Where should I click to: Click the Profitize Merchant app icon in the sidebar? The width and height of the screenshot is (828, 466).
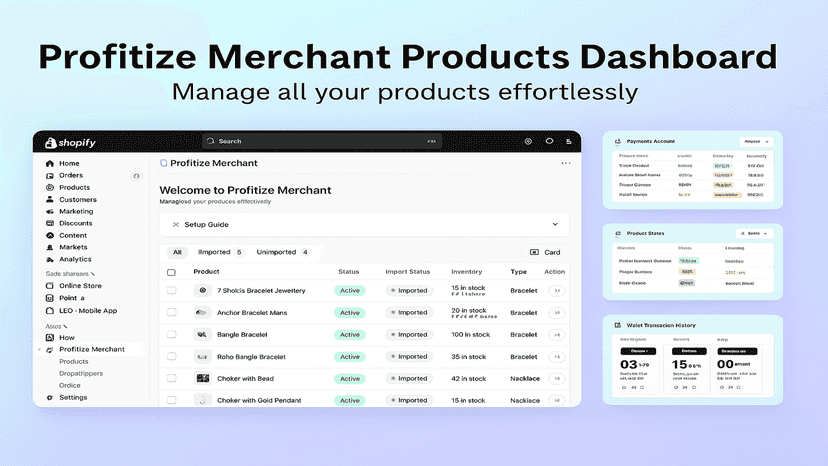(x=50, y=350)
